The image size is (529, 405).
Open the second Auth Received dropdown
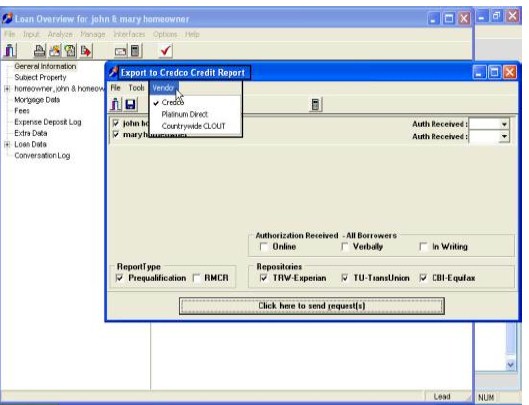point(504,137)
